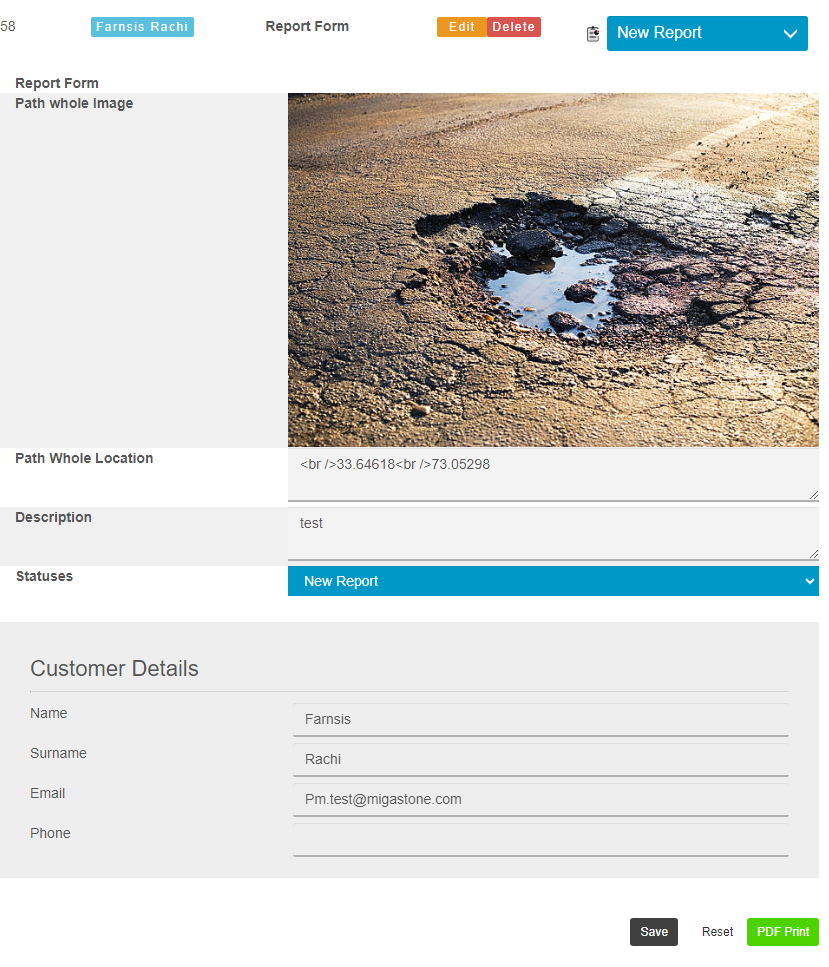Click the empty Phone input field
829x967 pixels.
point(540,840)
